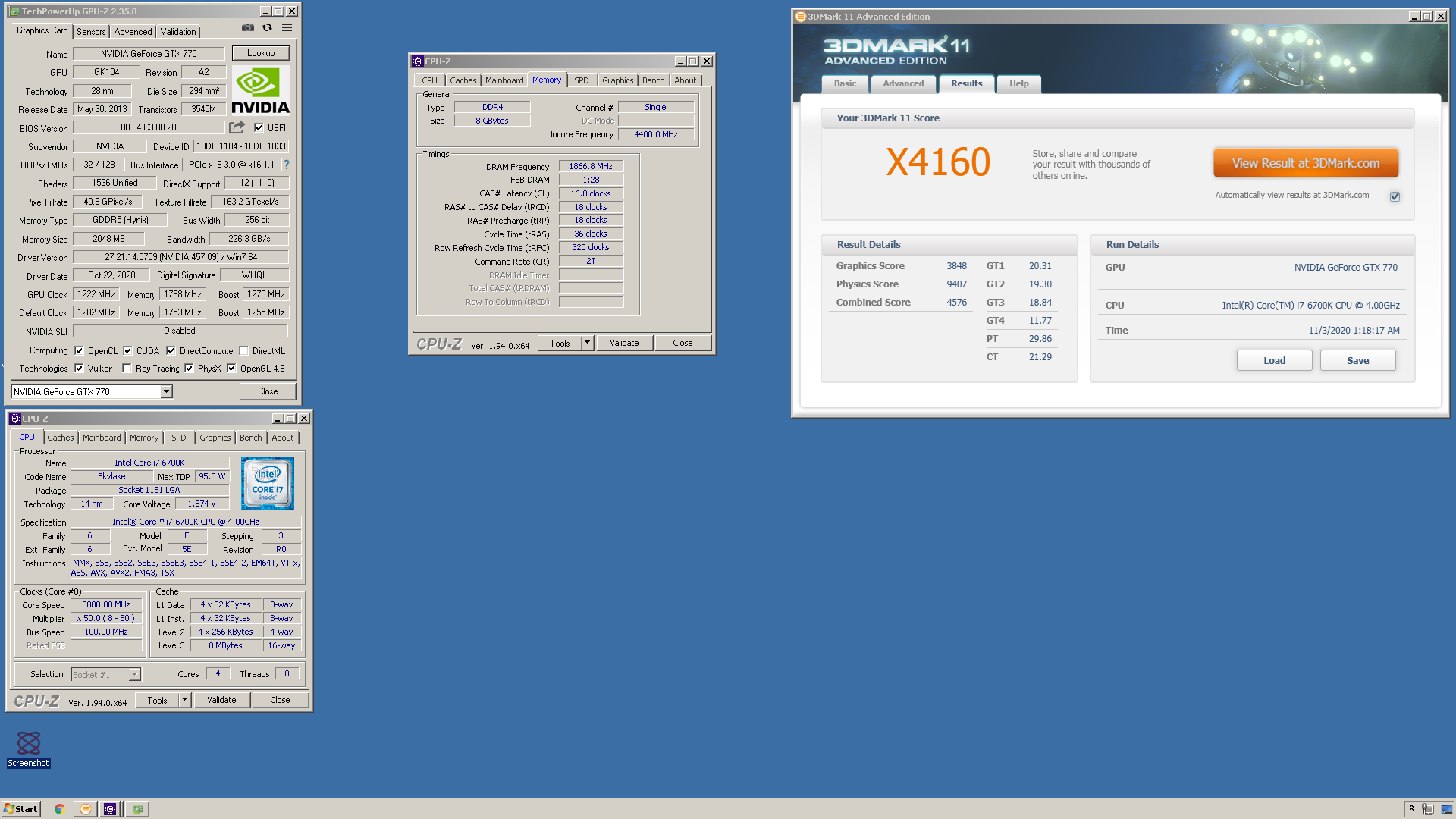Click the network tray icon
The image size is (1456, 819).
pos(1428,809)
